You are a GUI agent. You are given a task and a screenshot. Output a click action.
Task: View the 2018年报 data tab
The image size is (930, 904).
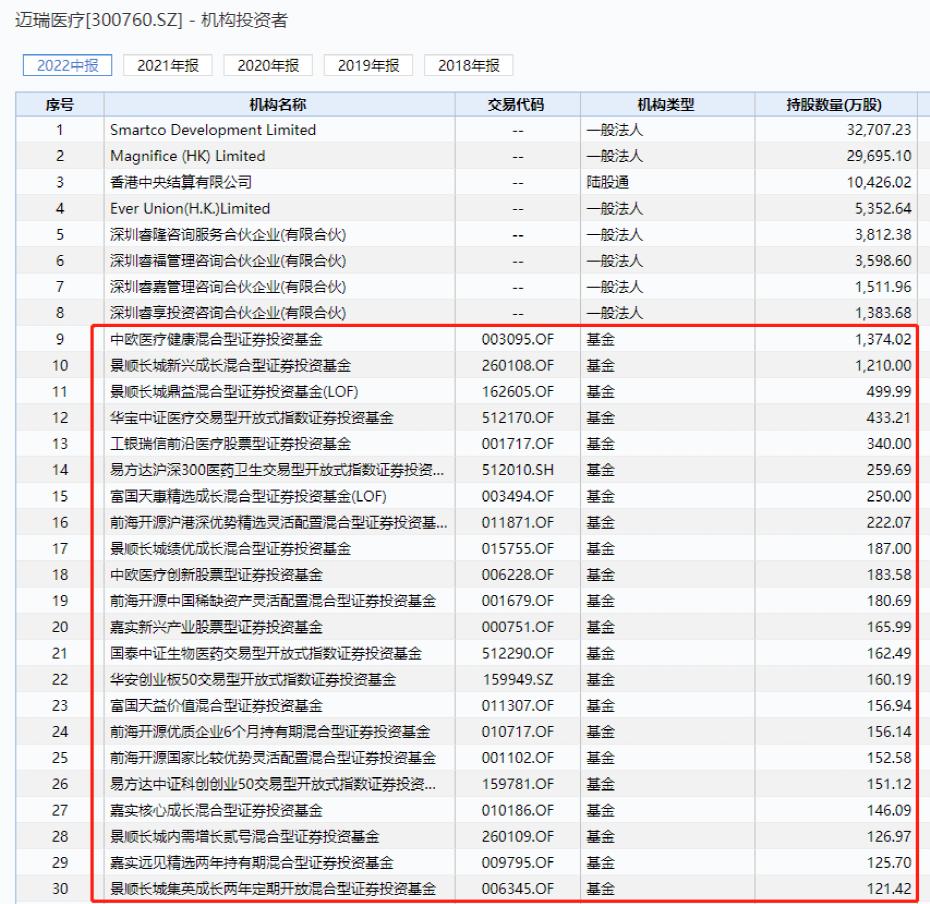click(x=467, y=65)
